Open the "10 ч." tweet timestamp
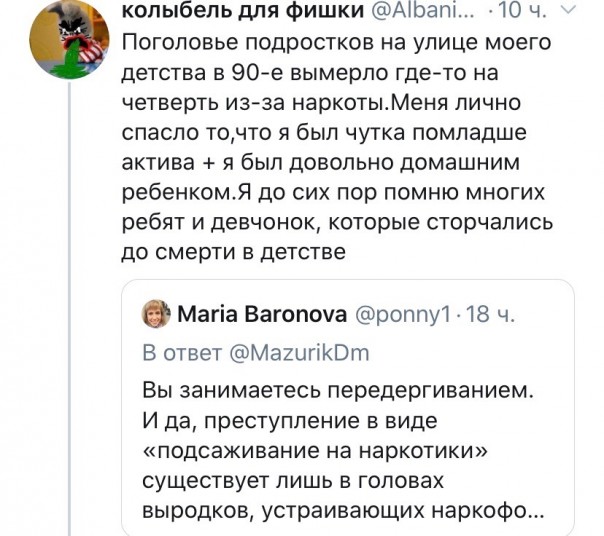 pos(527,12)
